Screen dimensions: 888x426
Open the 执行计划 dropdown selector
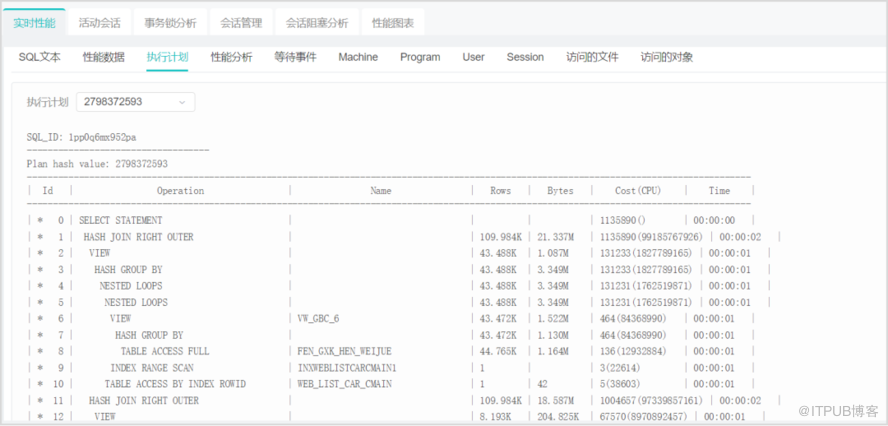point(134,101)
